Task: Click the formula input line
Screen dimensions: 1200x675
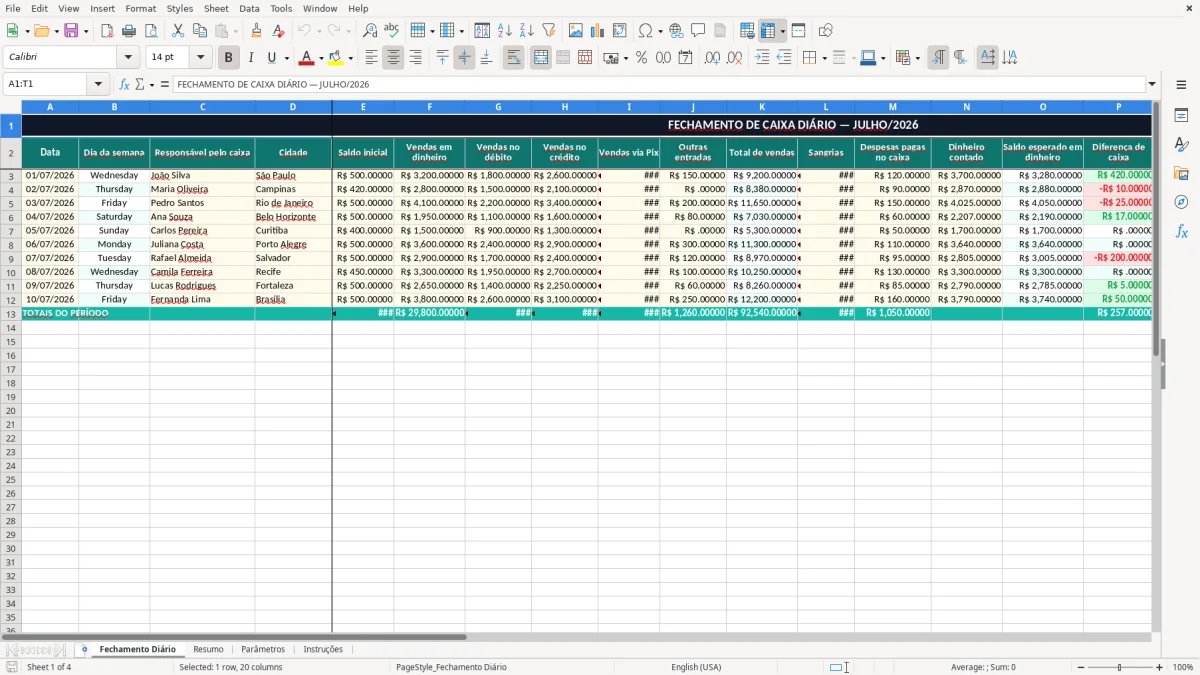Action: 658,85
